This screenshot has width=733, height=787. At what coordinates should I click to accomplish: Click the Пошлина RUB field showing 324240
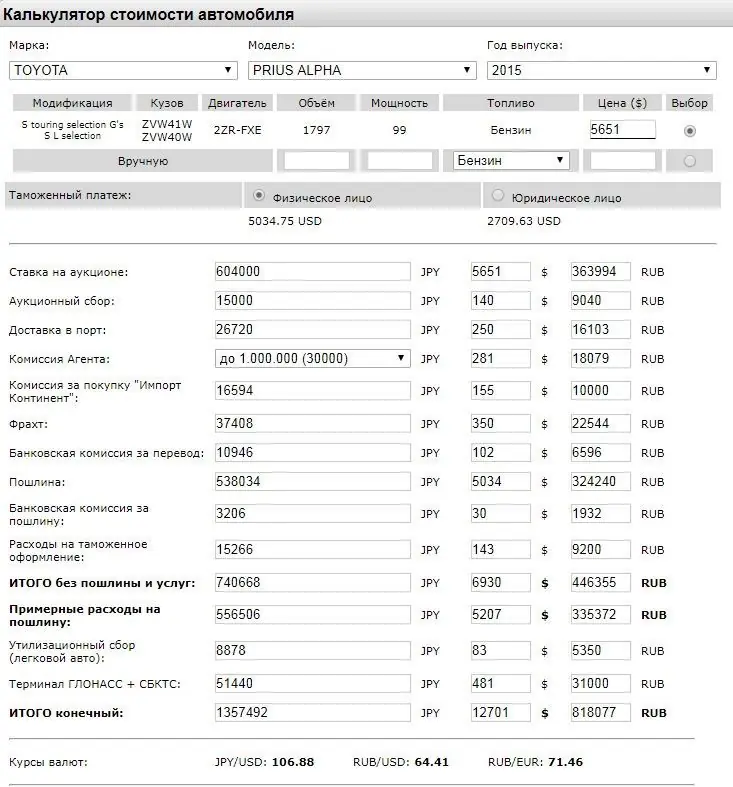pos(600,482)
